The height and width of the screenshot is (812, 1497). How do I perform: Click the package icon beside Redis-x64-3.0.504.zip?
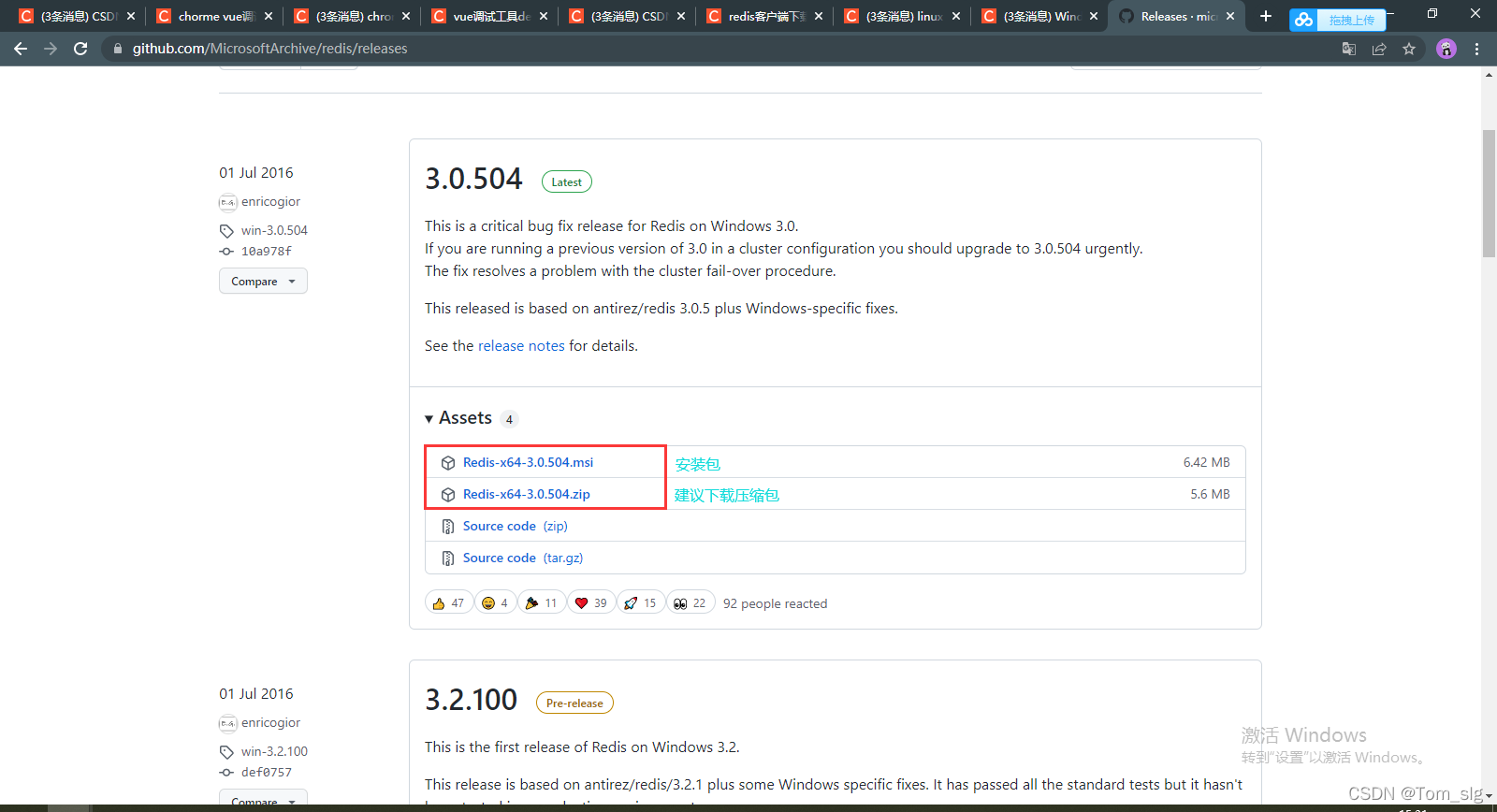coord(448,495)
